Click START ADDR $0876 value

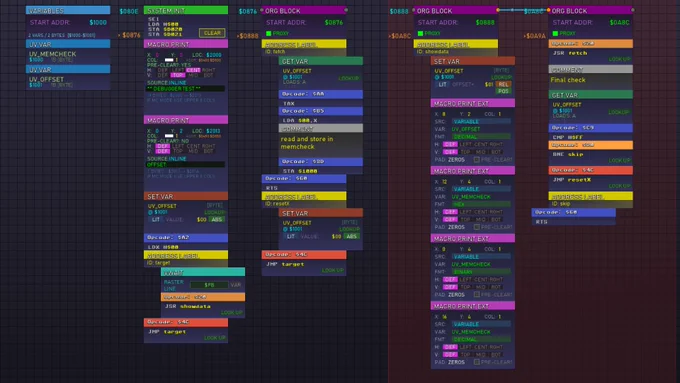333,22
